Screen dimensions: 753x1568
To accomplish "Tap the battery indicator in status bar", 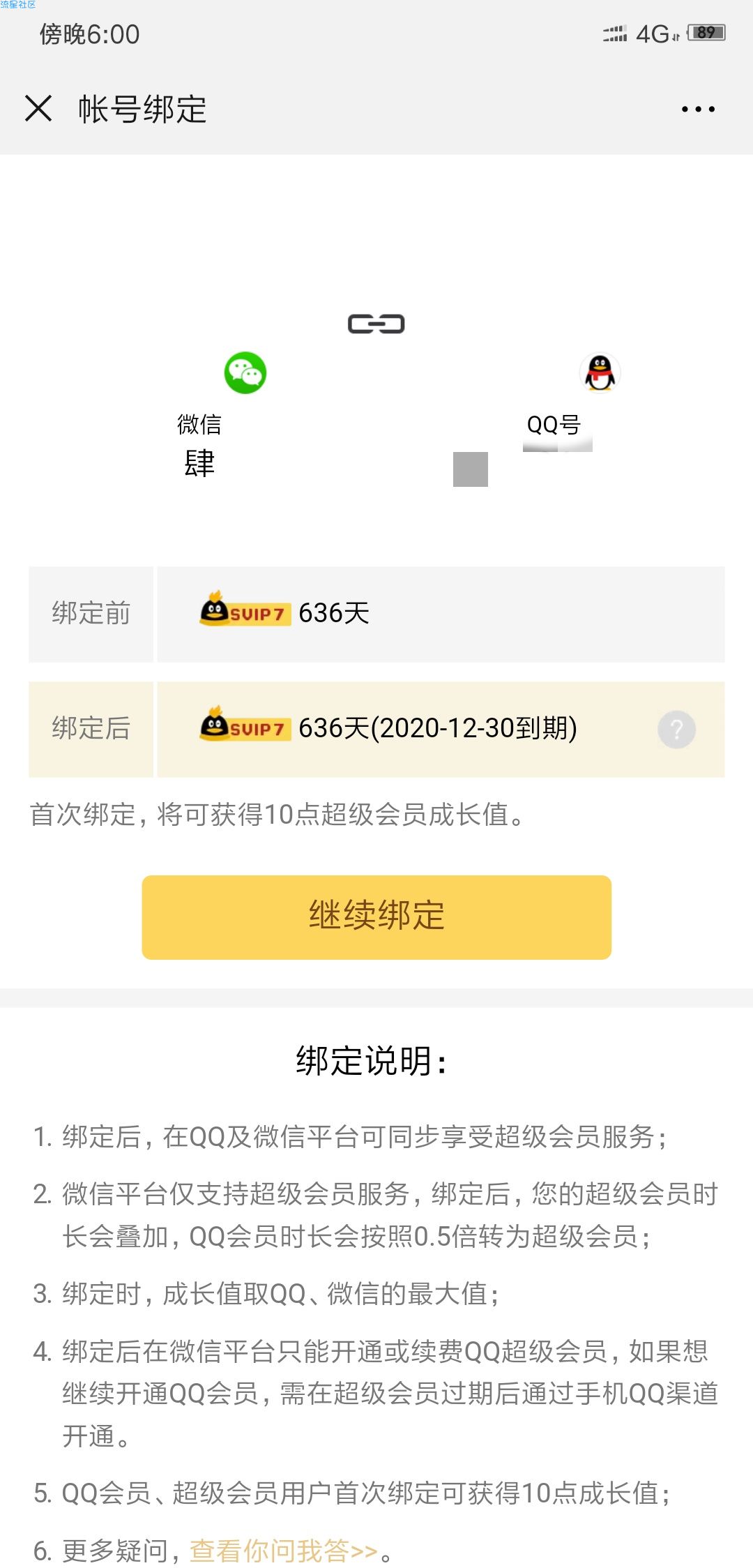I will pos(706,33).
